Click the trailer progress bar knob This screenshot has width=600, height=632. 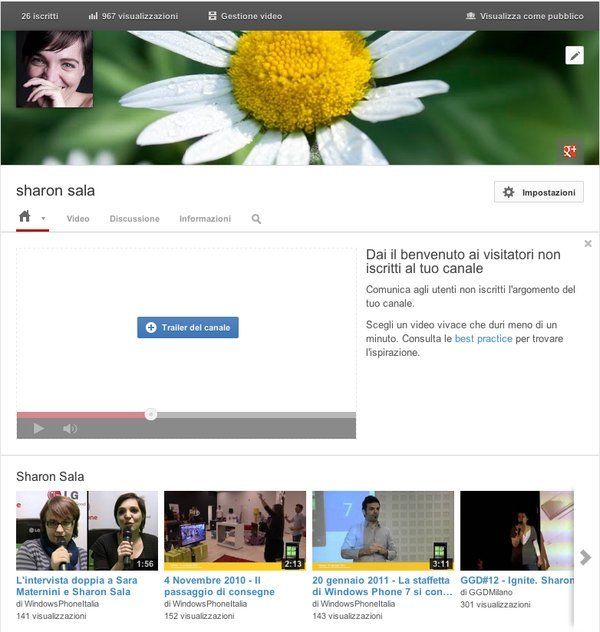click(151, 414)
